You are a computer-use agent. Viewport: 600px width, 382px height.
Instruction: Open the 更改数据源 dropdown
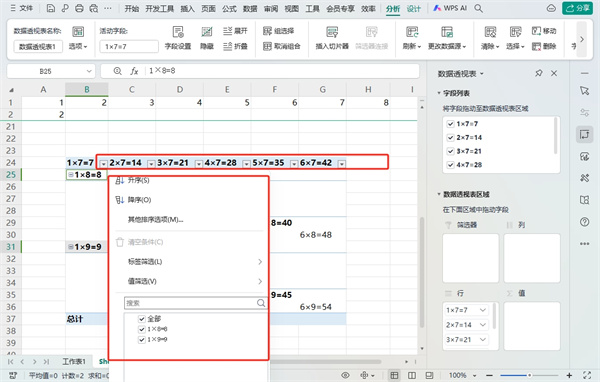click(x=447, y=46)
